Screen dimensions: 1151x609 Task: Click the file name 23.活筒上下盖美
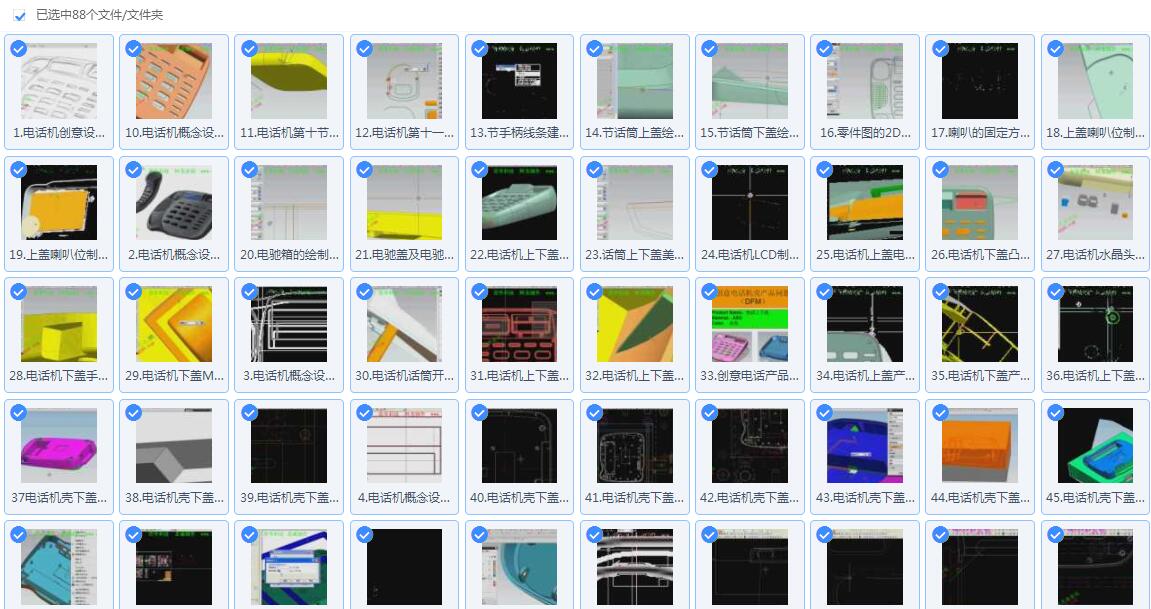tap(635, 255)
